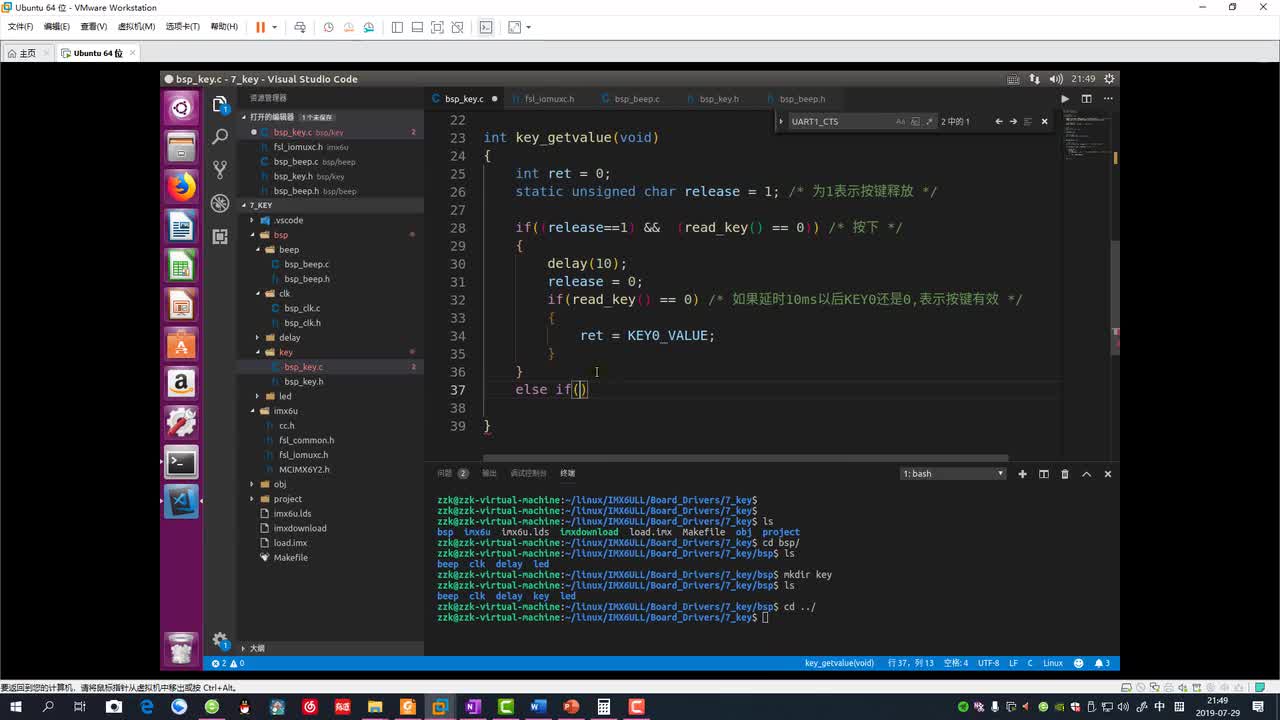Click the feedback smiley in status bar
This screenshot has height=720, width=1280.
(1078, 663)
